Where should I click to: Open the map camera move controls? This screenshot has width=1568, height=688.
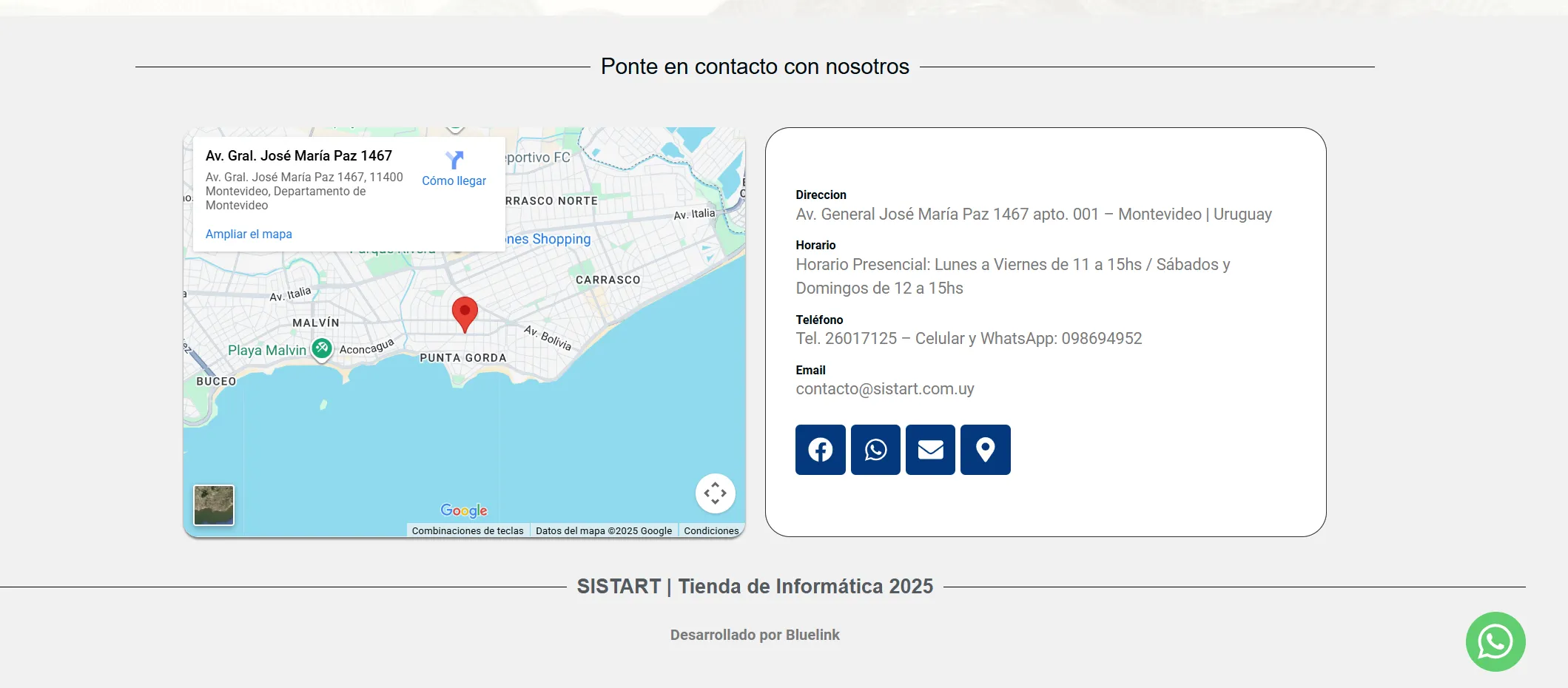(715, 493)
